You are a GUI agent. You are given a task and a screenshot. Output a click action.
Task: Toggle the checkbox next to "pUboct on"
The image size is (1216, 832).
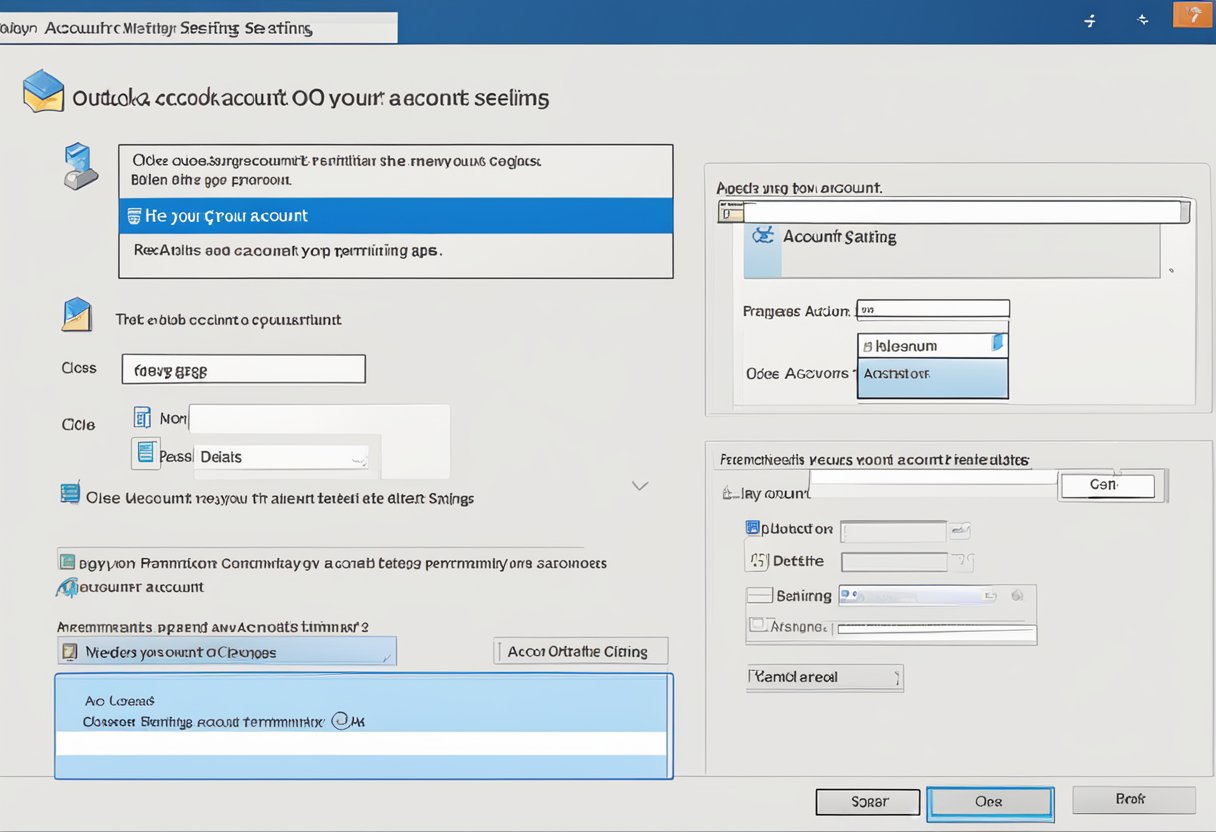tap(753, 528)
